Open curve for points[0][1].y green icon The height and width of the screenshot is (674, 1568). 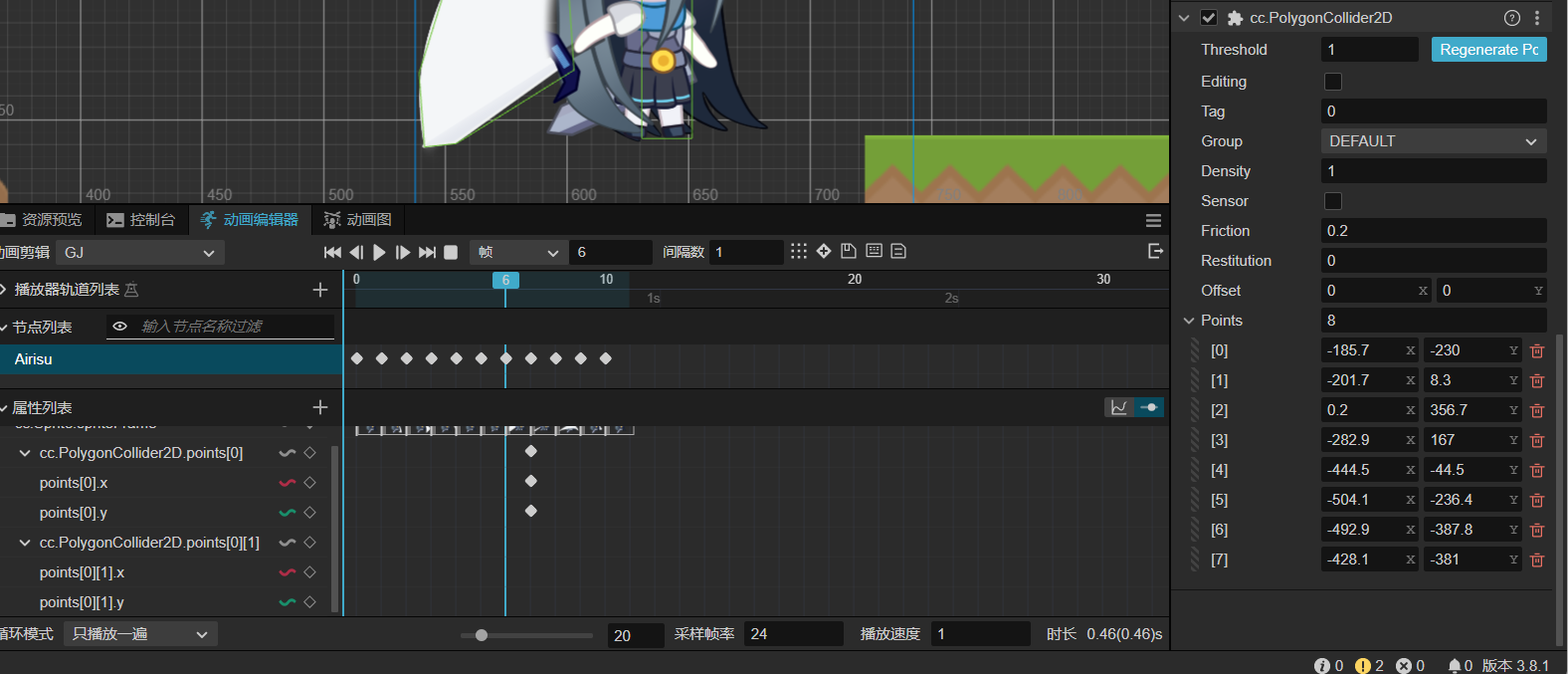click(288, 602)
